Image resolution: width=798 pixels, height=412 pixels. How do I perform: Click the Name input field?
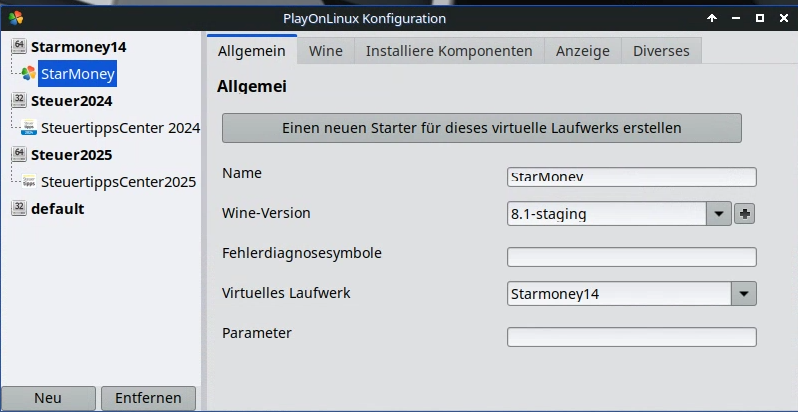pyautogui.click(x=632, y=177)
